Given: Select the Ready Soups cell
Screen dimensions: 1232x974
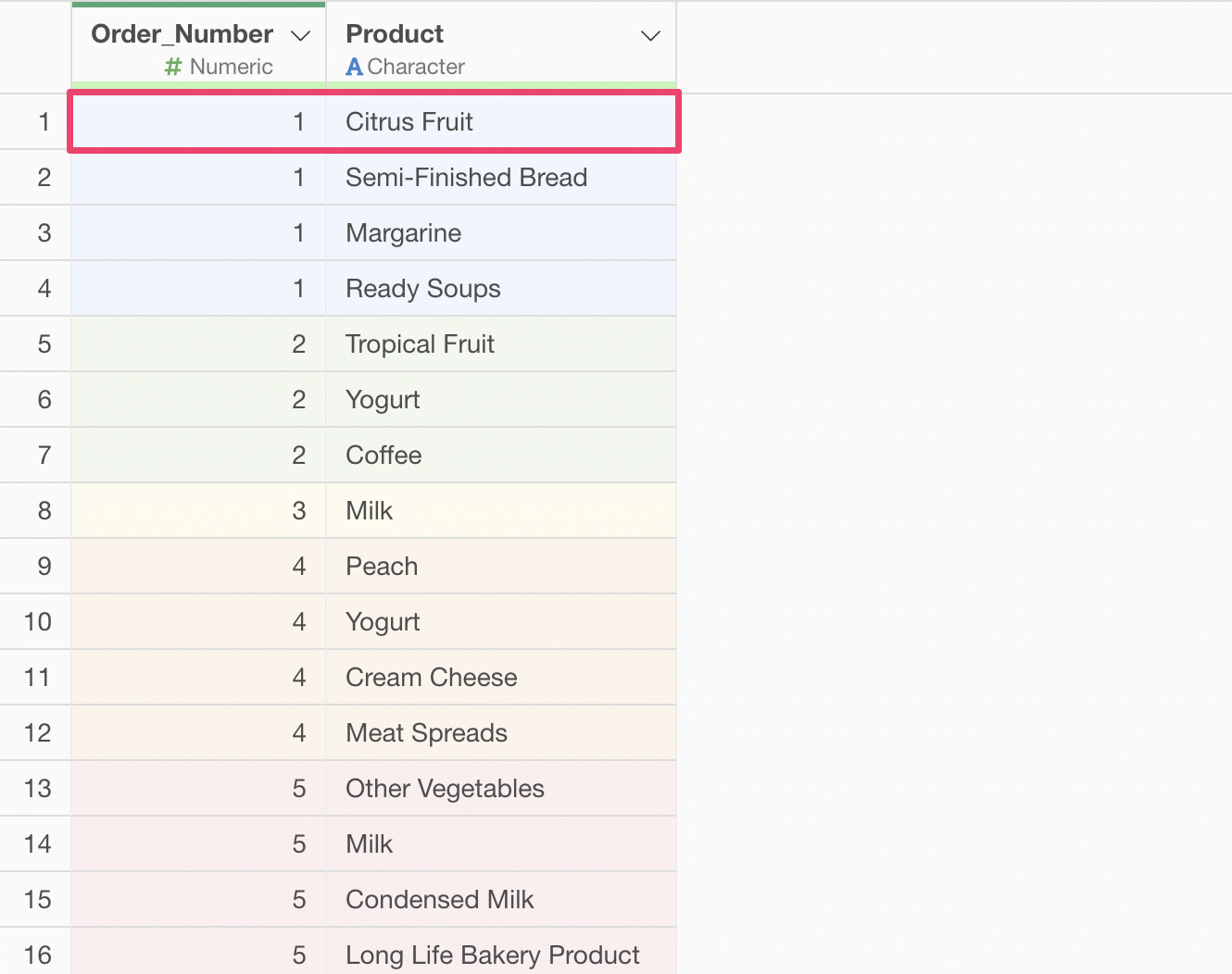Looking at the screenshot, I should click(422, 289).
